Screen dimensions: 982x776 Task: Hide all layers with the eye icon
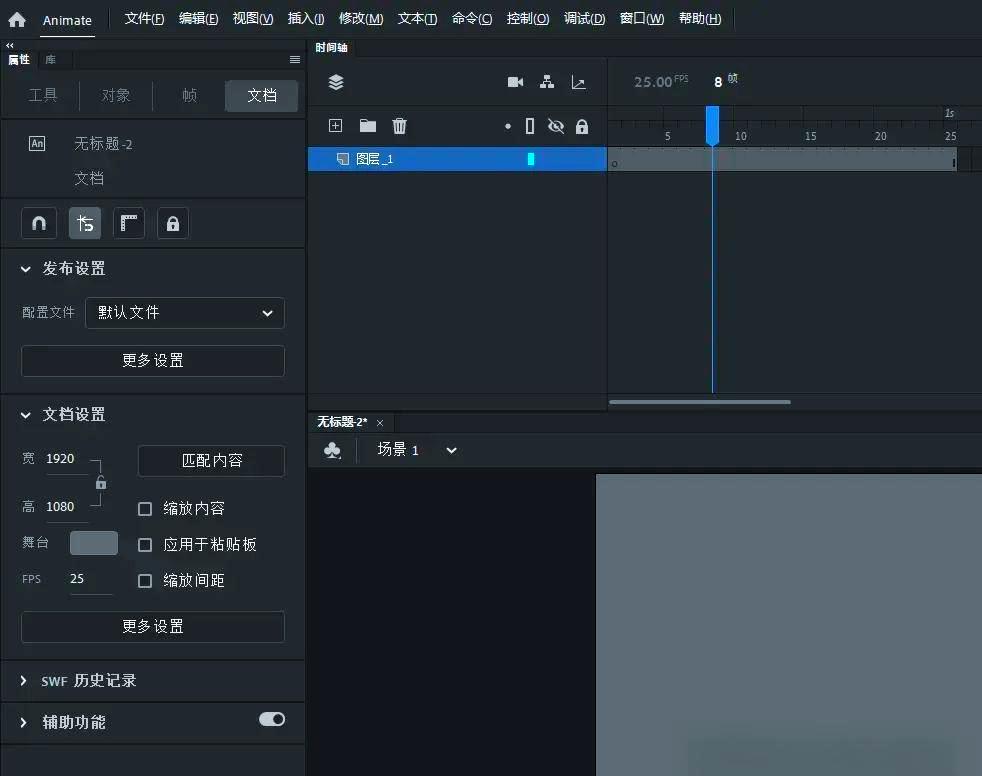tap(556, 126)
